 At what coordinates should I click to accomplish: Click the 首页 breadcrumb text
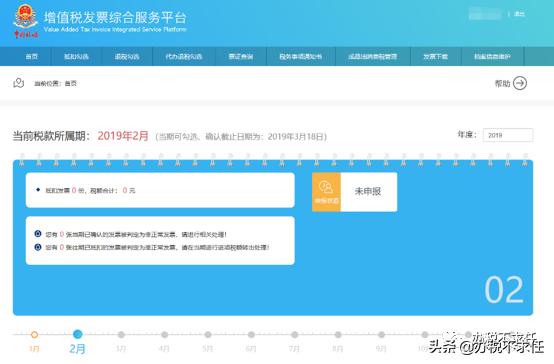click(x=71, y=83)
